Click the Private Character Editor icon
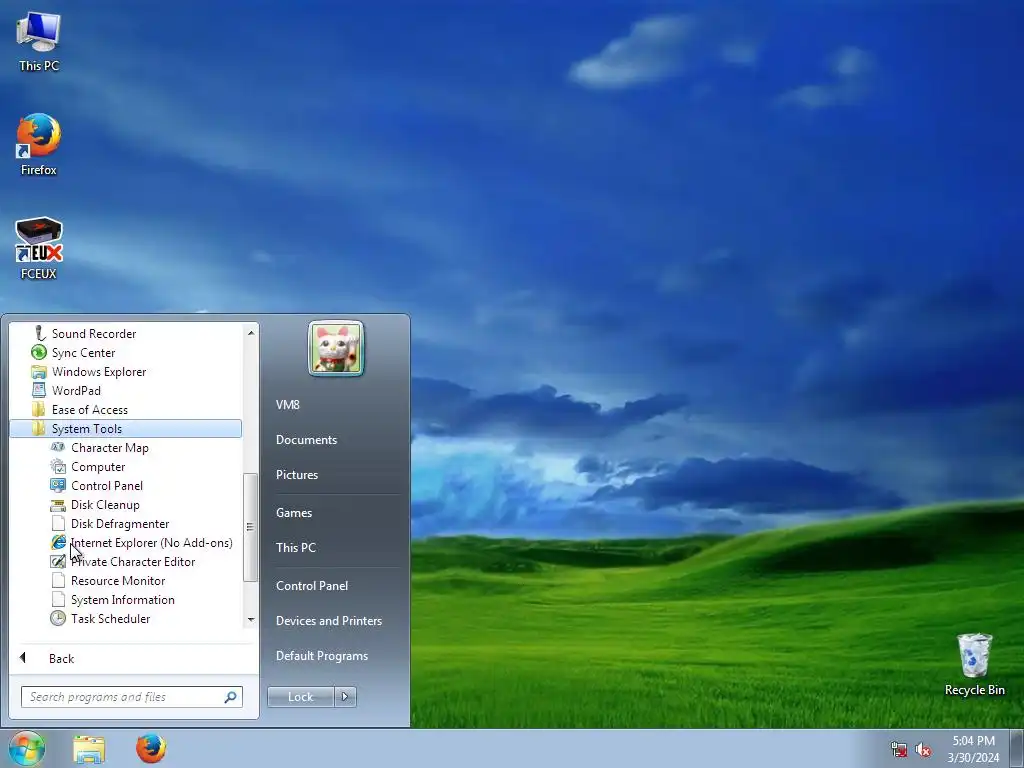Screen dimensions: 1024x768 pyautogui.click(x=58, y=562)
